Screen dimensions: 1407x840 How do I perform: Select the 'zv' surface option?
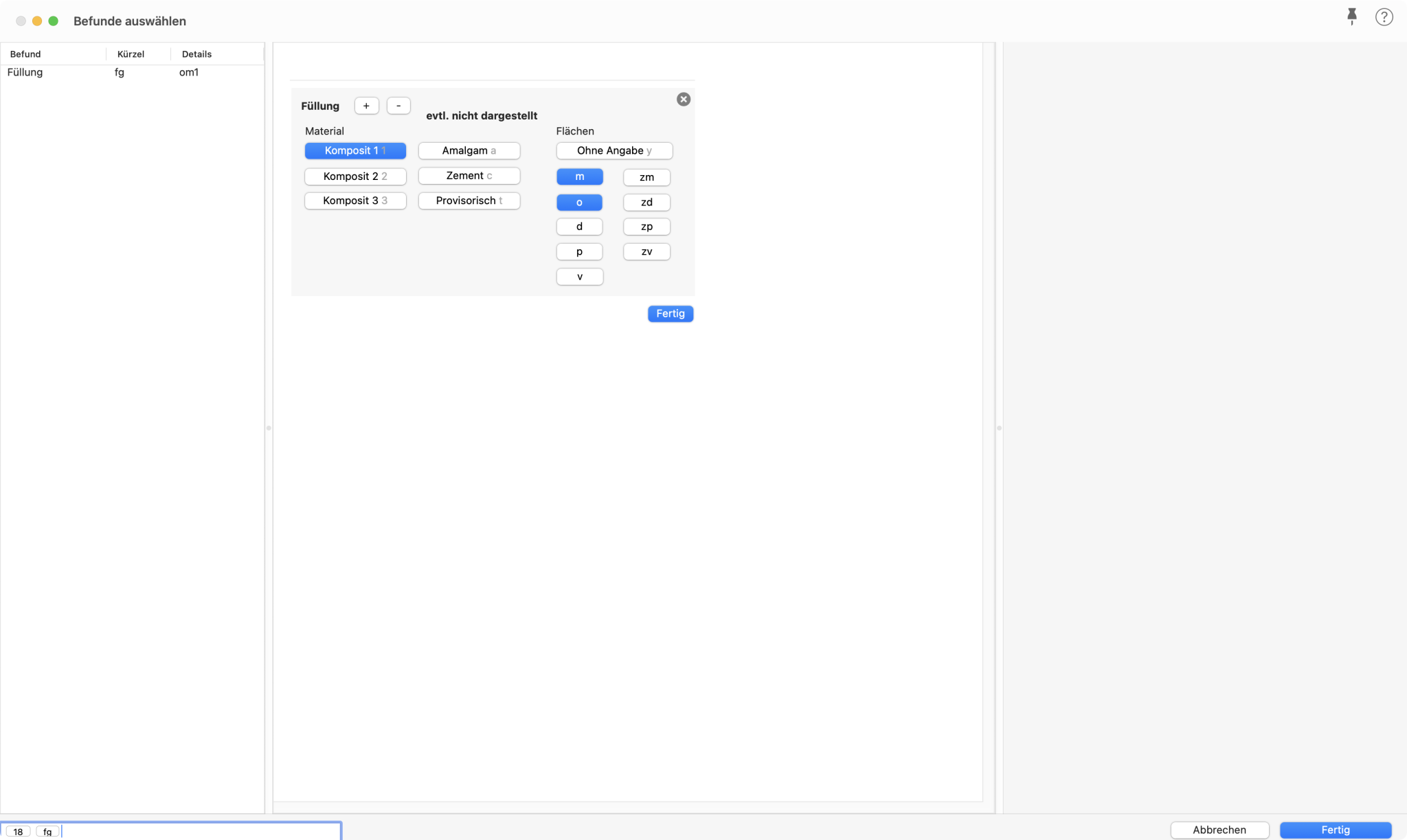[x=646, y=252]
